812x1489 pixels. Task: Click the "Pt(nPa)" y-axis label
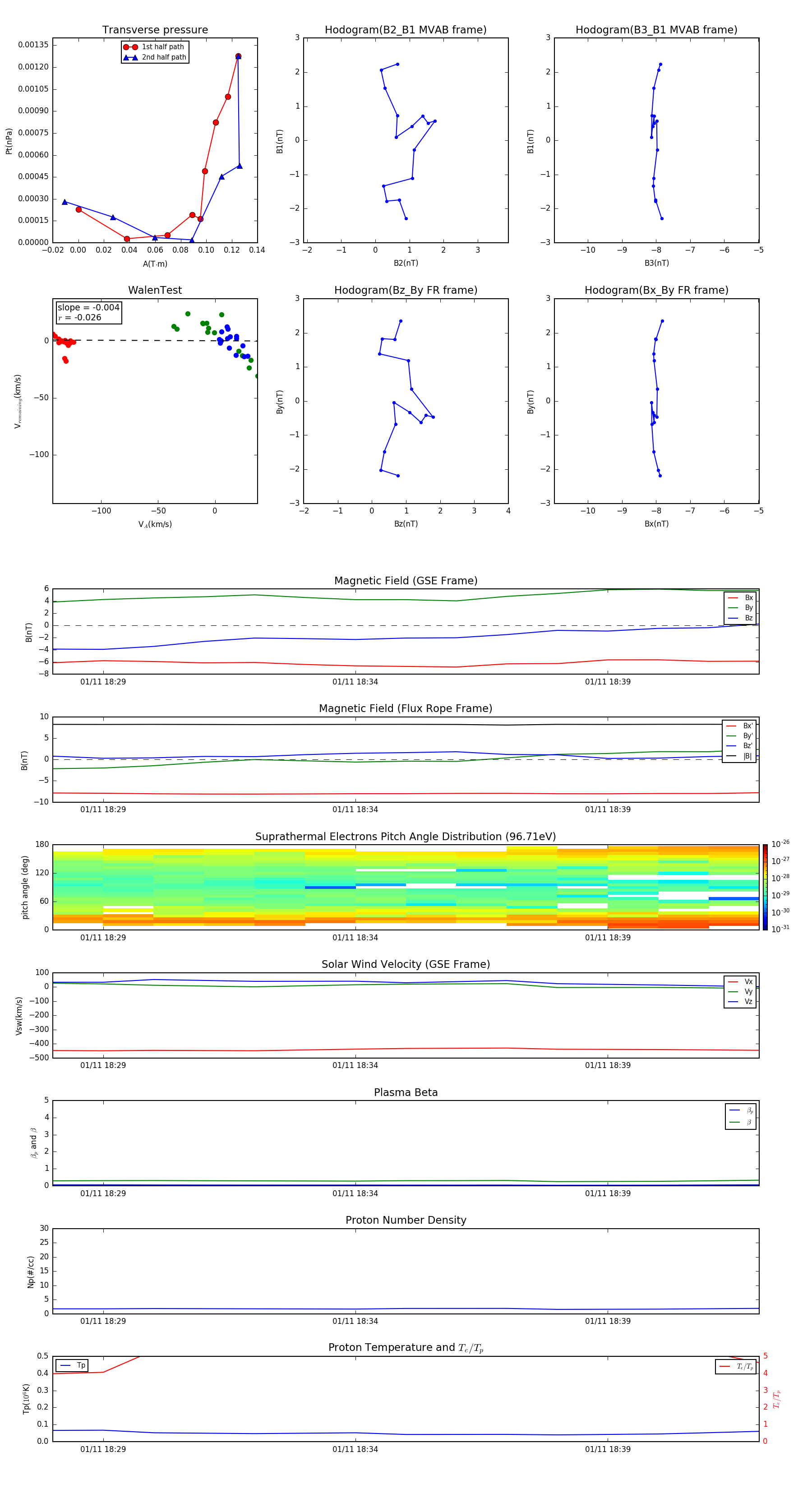[x=9, y=141]
